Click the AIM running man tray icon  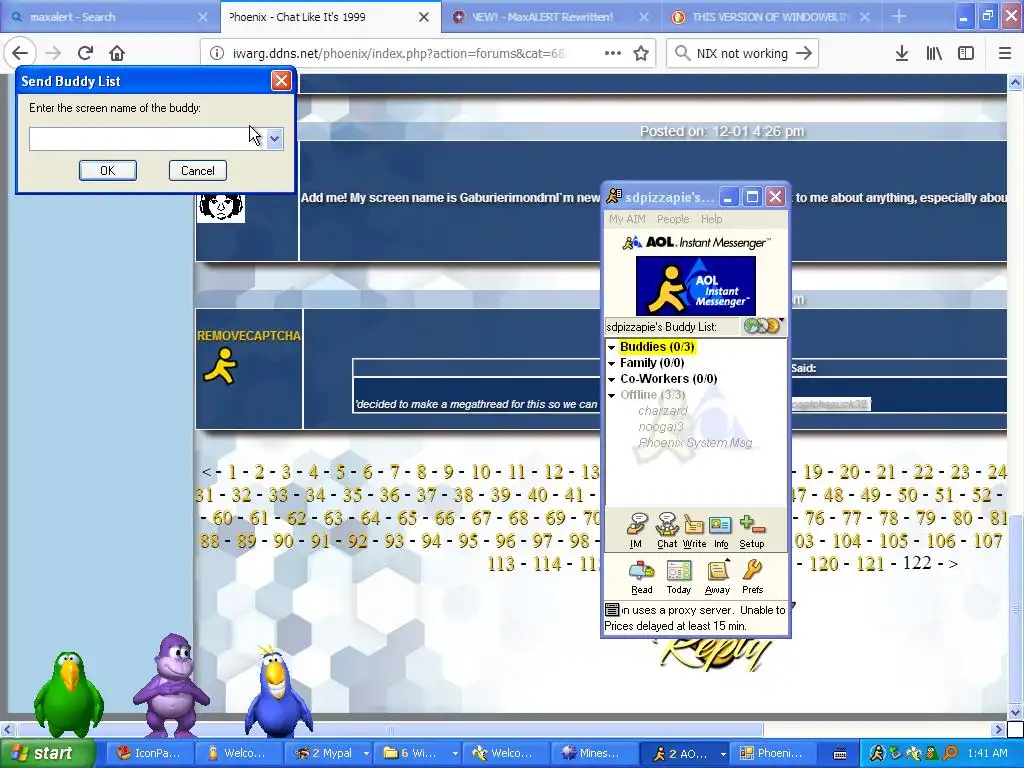click(876, 753)
